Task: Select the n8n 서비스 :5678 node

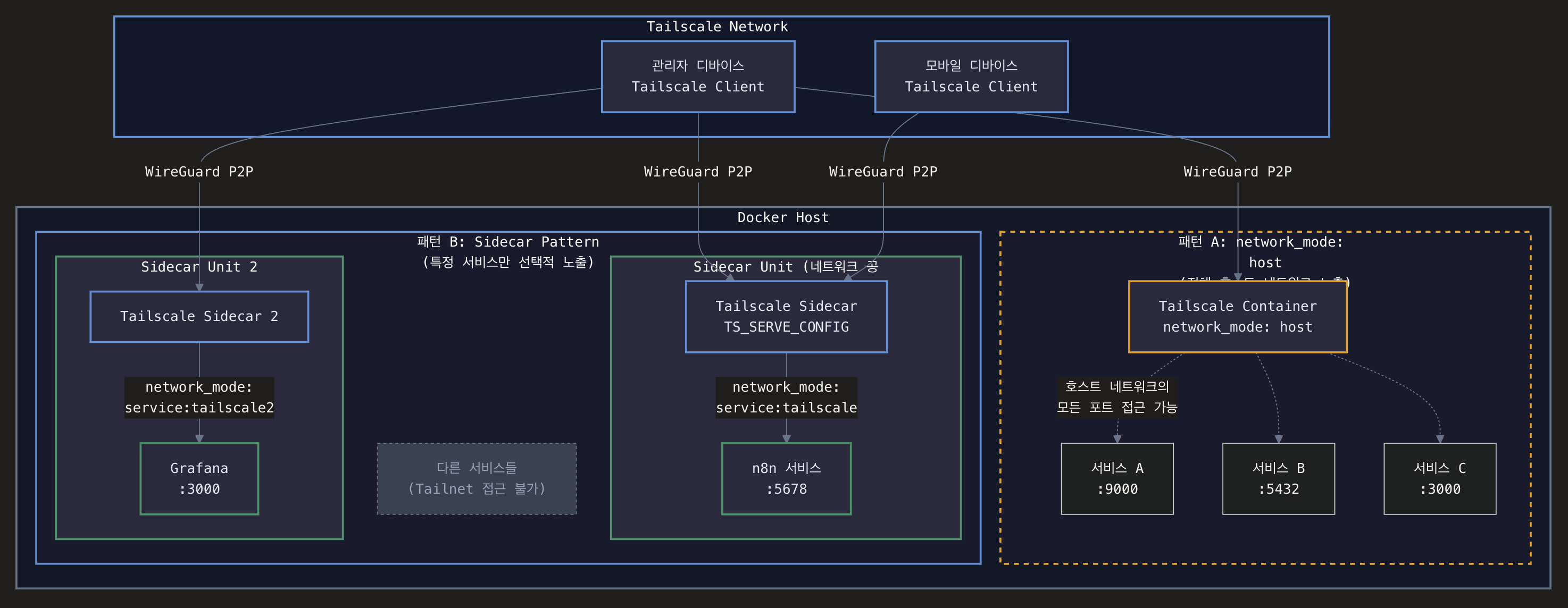Action: pos(786,478)
